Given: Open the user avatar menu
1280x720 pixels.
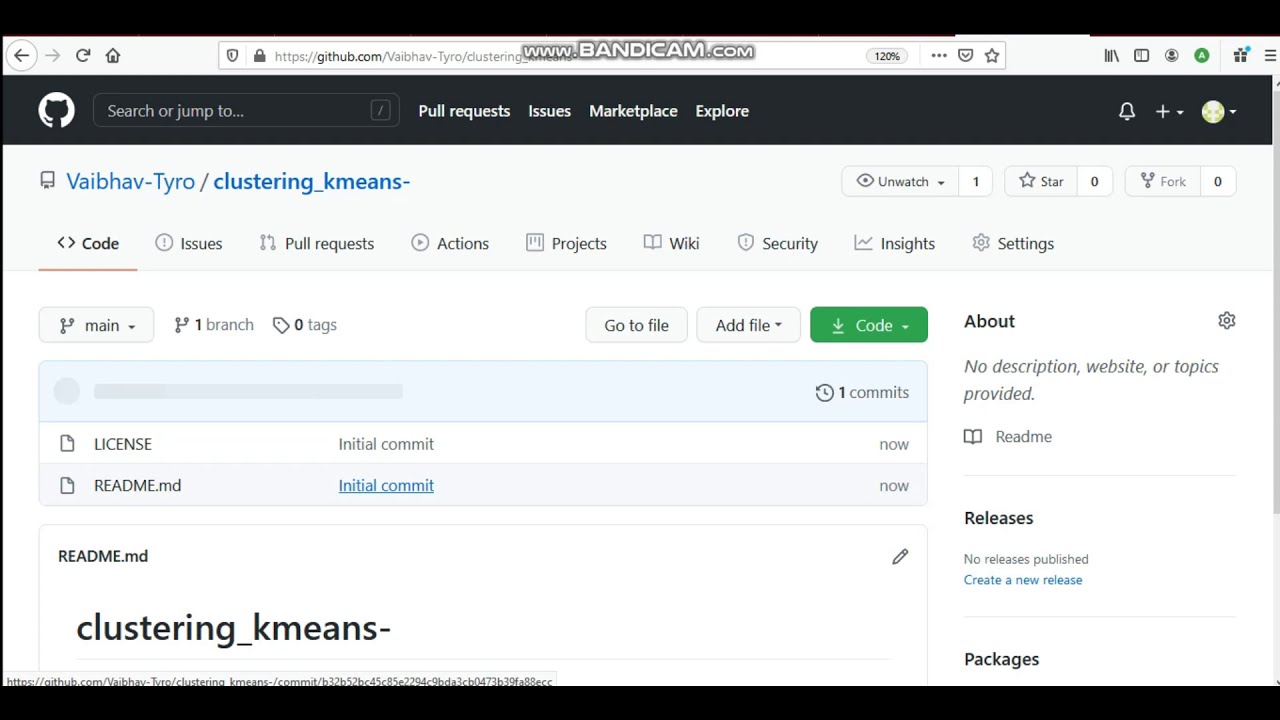Looking at the screenshot, I should (1219, 111).
